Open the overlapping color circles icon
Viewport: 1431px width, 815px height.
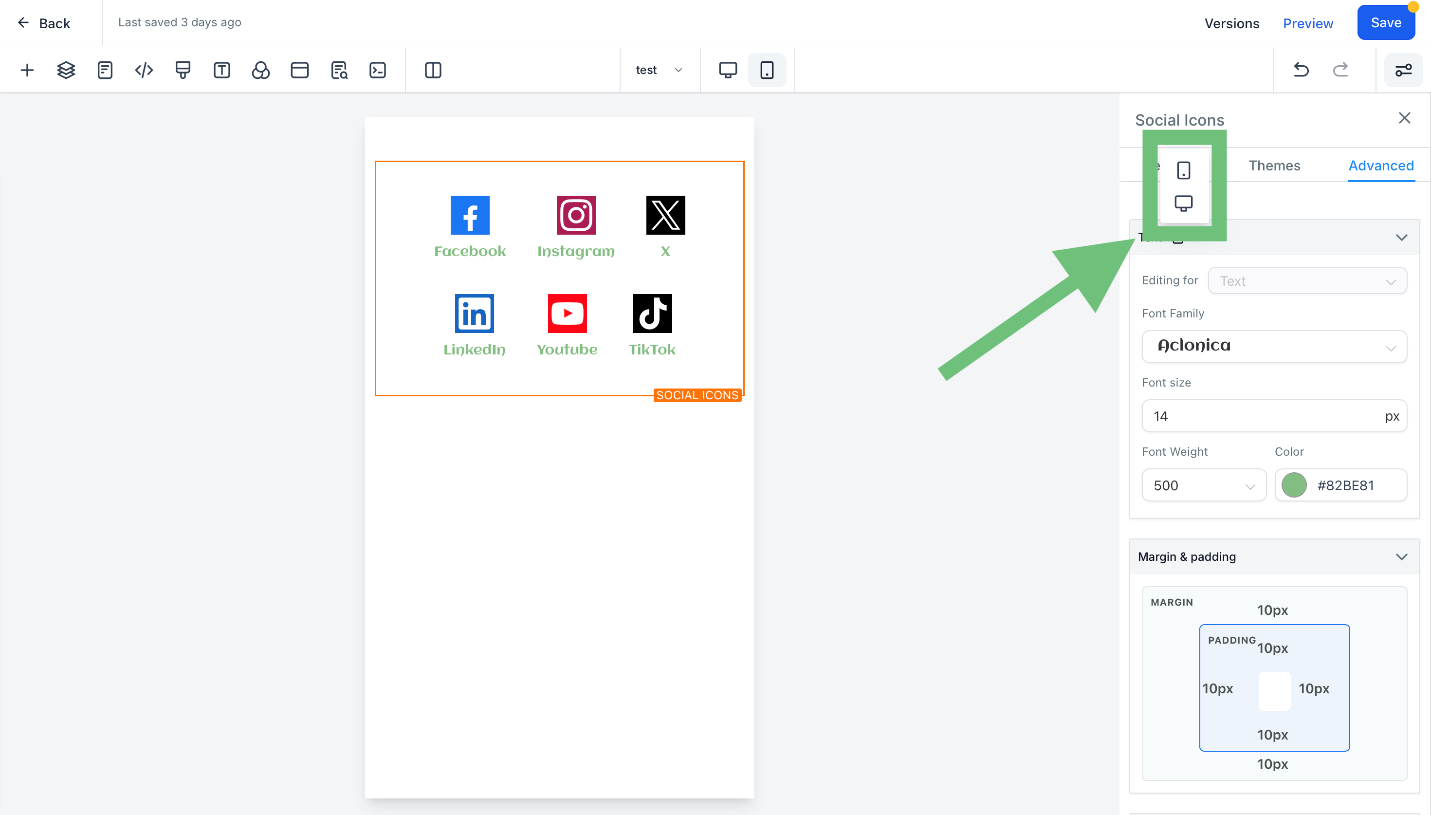pyautogui.click(x=261, y=70)
